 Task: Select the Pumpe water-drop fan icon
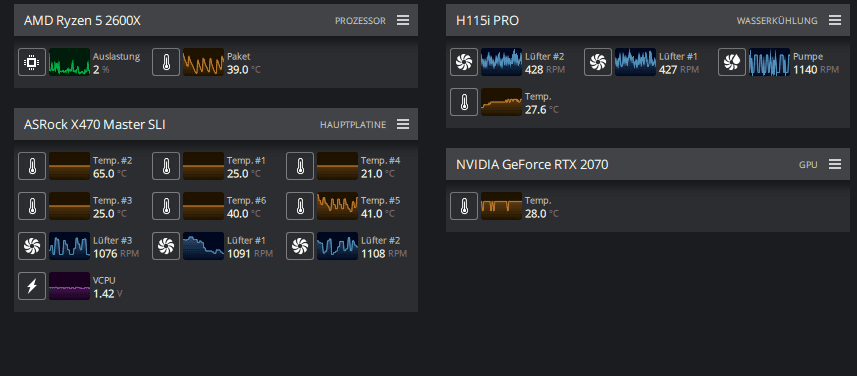click(732, 62)
